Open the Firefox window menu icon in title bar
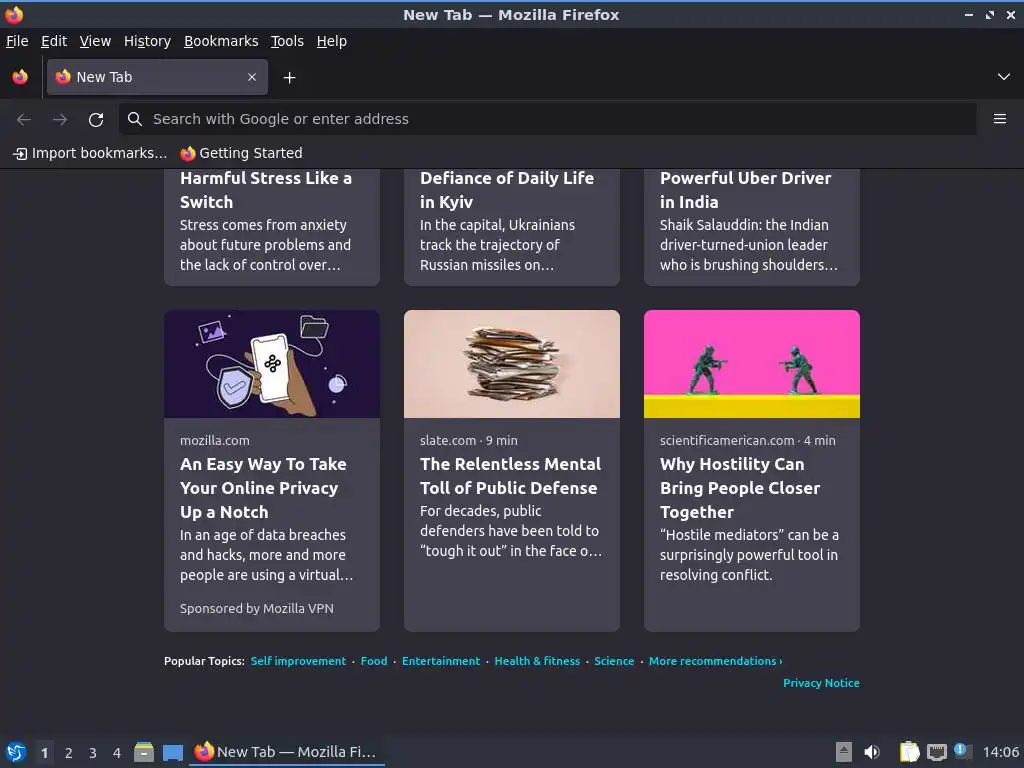This screenshot has width=1024, height=768. (14, 14)
